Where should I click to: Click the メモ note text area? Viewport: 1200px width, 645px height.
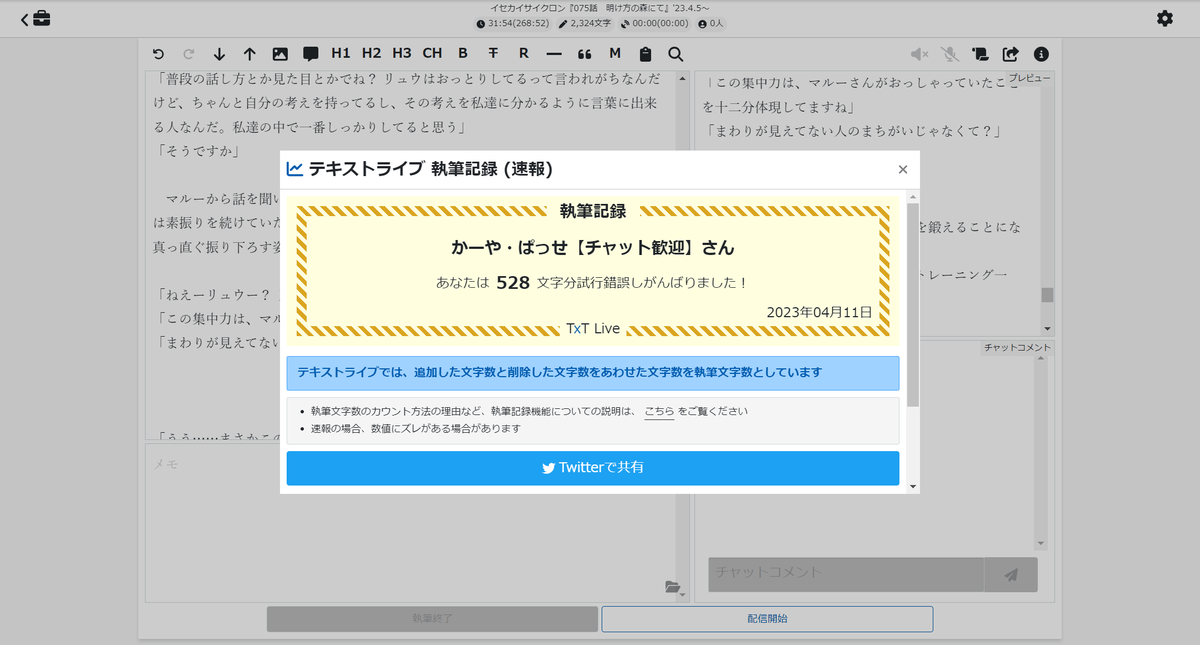(x=410, y=522)
